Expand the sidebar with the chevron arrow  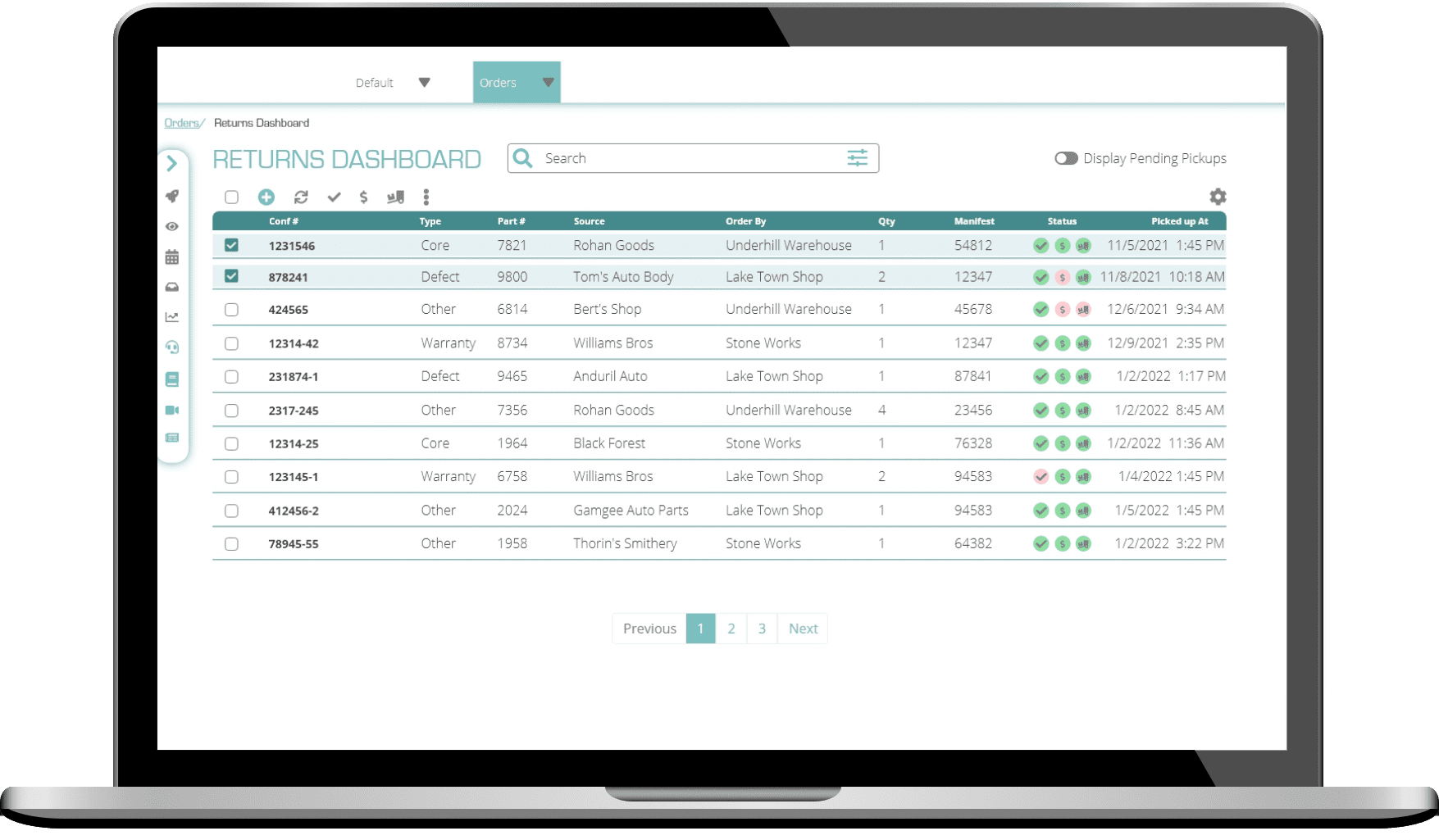click(172, 163)
